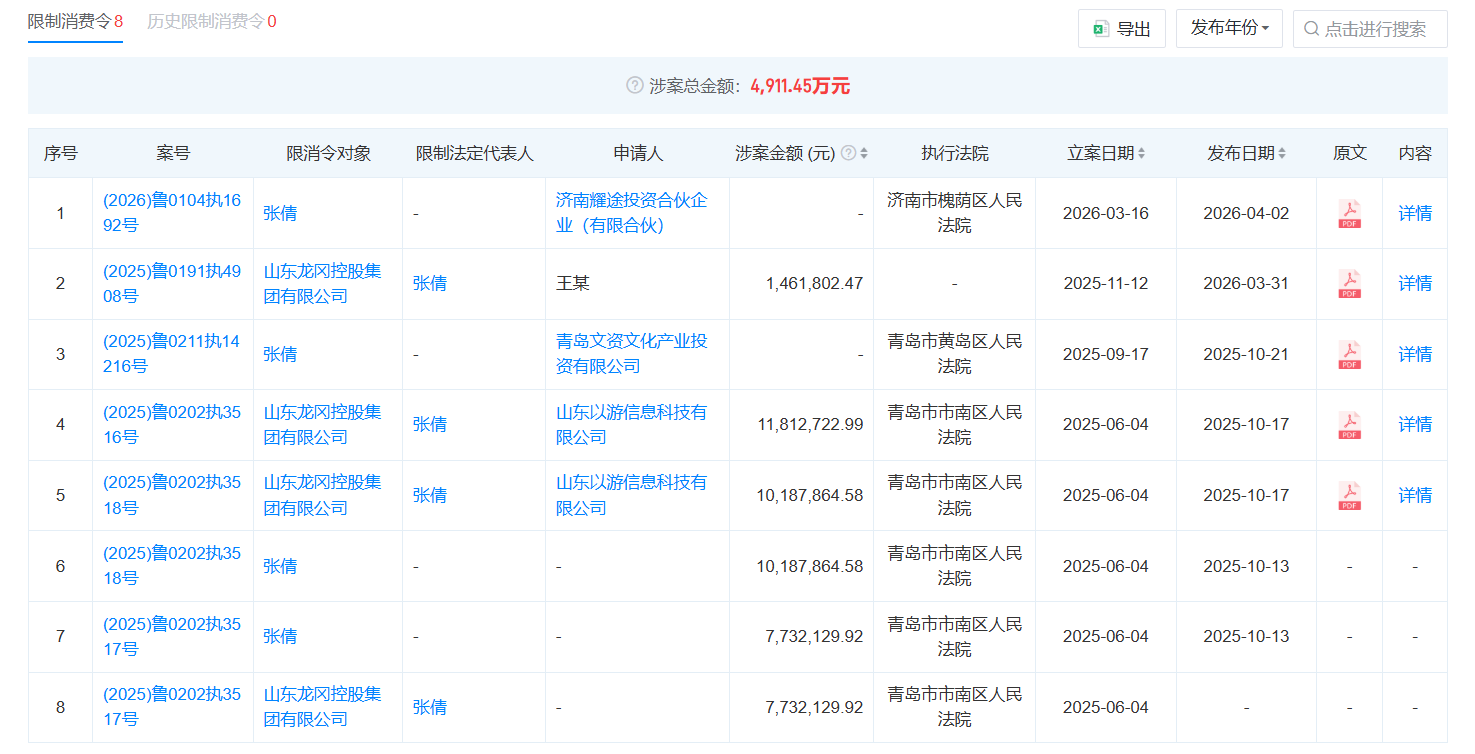Select the 限制消费令 tab
The image size is (1475, 754).
[75, 21]
